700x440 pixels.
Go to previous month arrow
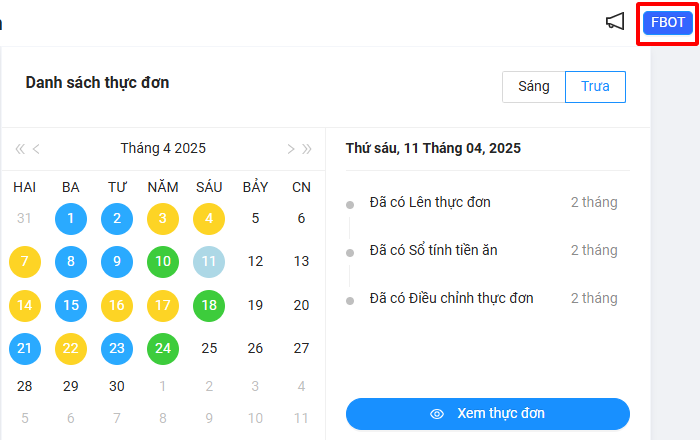(x=37, y=149)
